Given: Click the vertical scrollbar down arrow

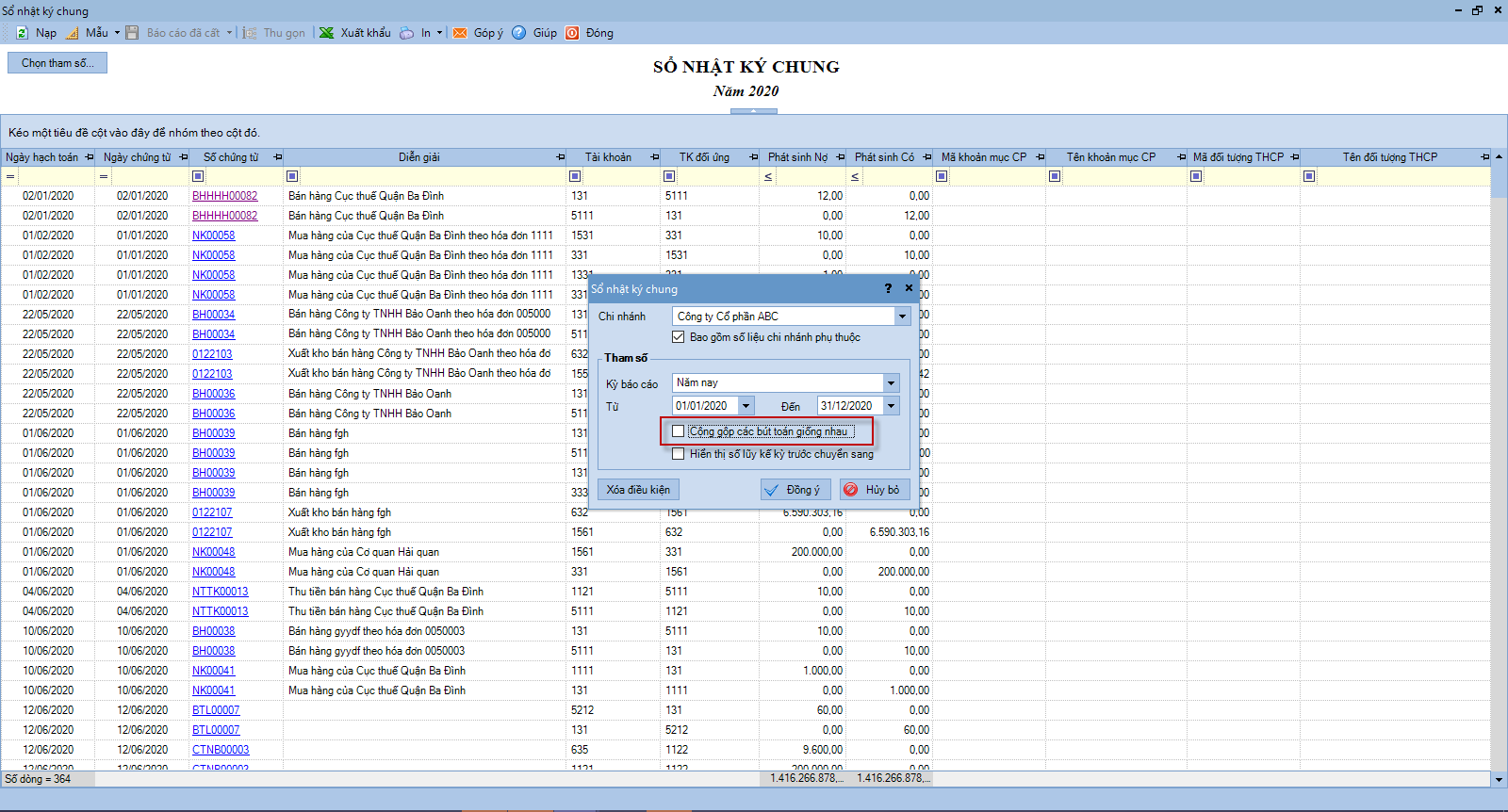Looking at the screenshot, I should tap(1499, 779).
